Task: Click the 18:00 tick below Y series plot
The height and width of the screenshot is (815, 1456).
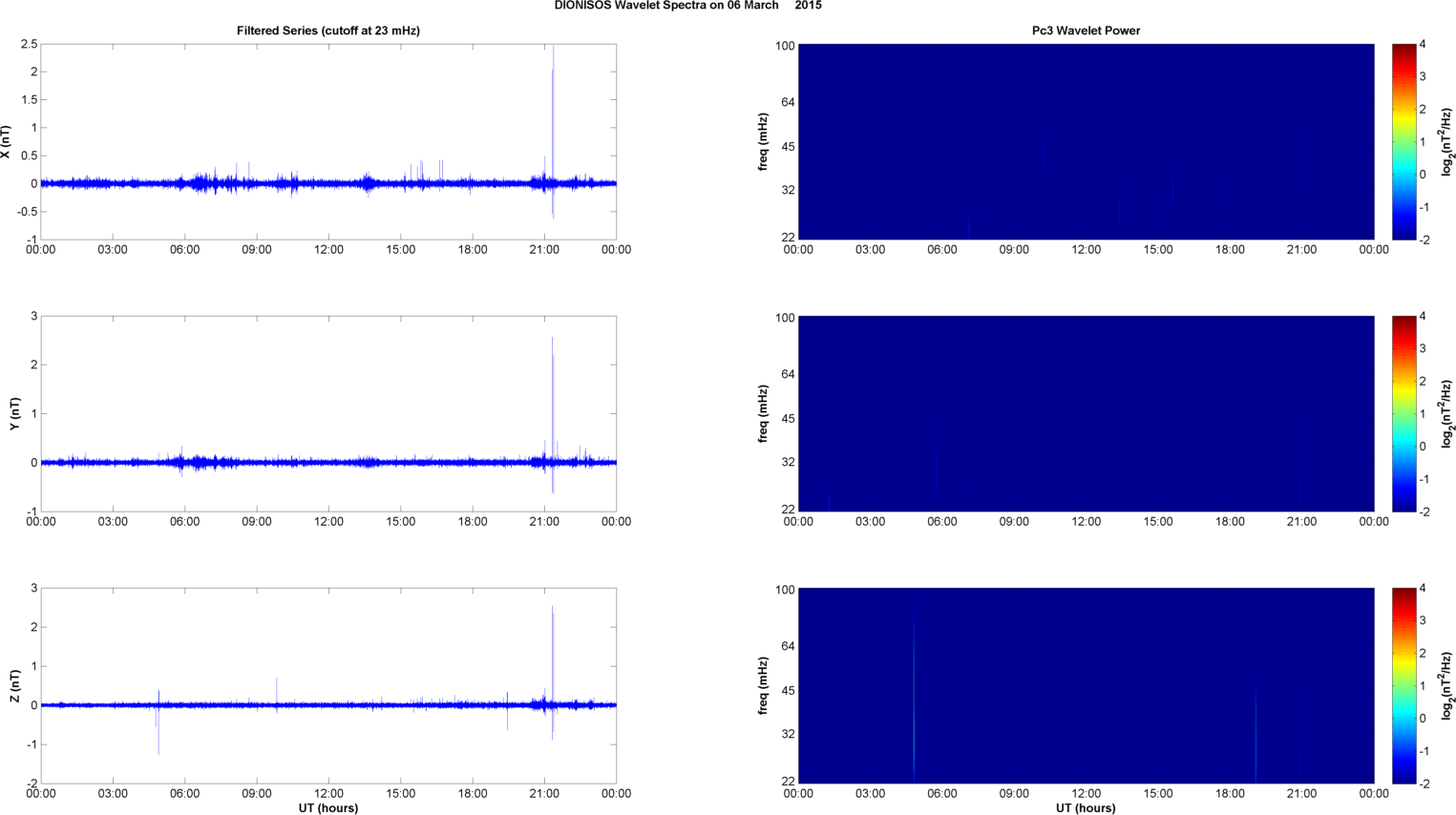Action: [473, 522]
